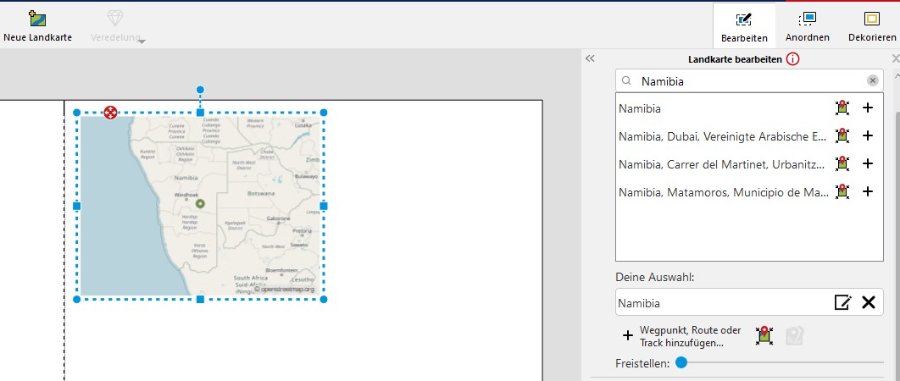Add the first Namibia result with plus
Screen dimensions: 900x381
pos(868,107)
